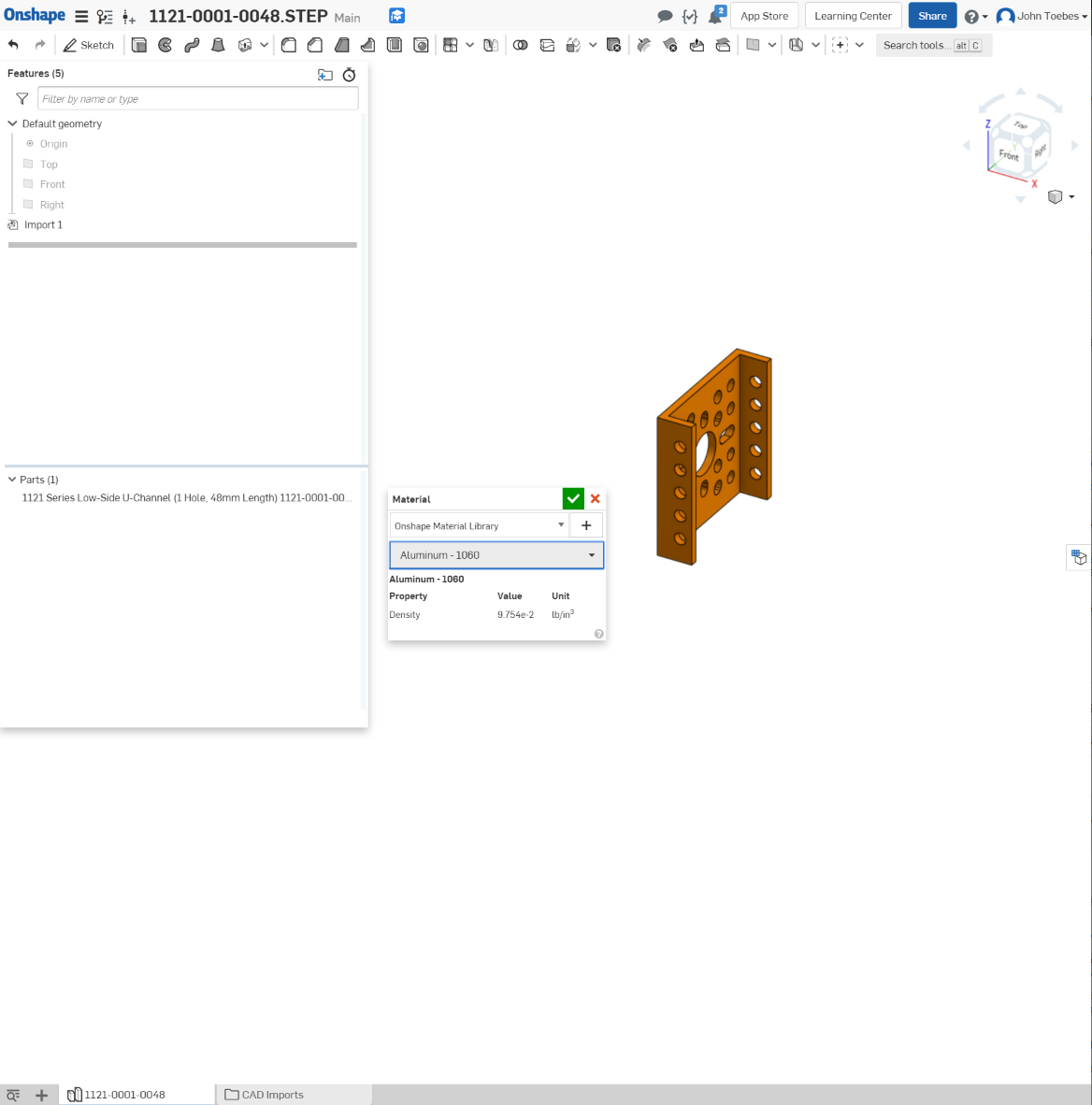The height and width of the screenshot is (1105, 1092).
Task: Open the custom features dropdown arrow
Action: [x=859, y=45]
